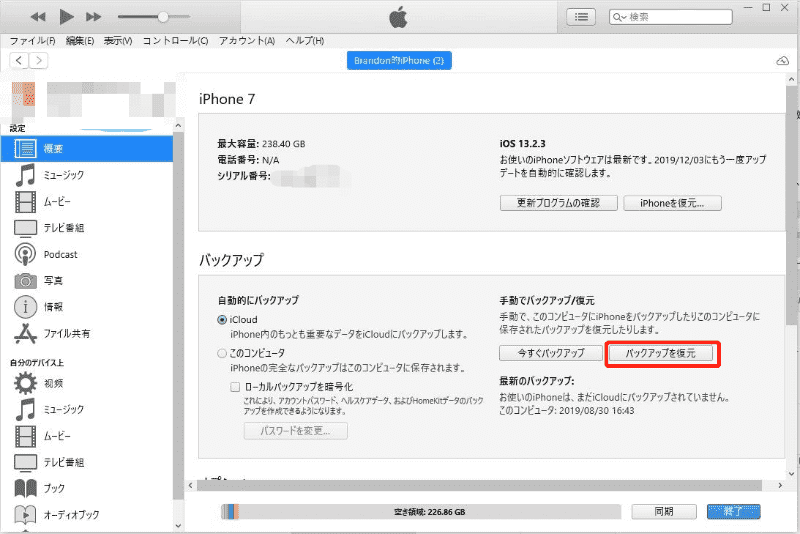This screenshot has height=534, width=800.
Task: Select オーディオブック audiobook icon in sidebar
Action: coord(26,515)
